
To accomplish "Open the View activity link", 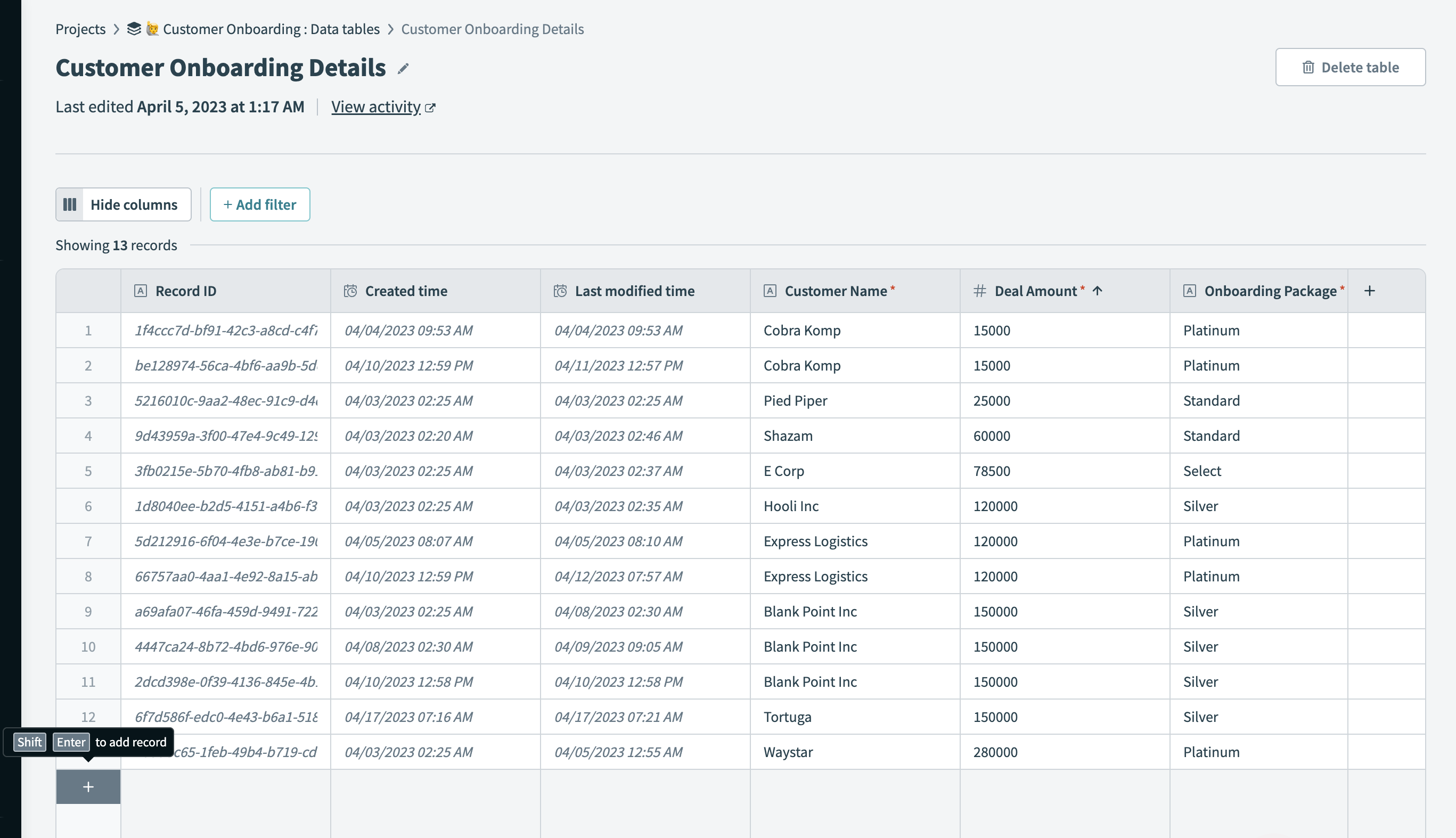I will tap(376, 106).
